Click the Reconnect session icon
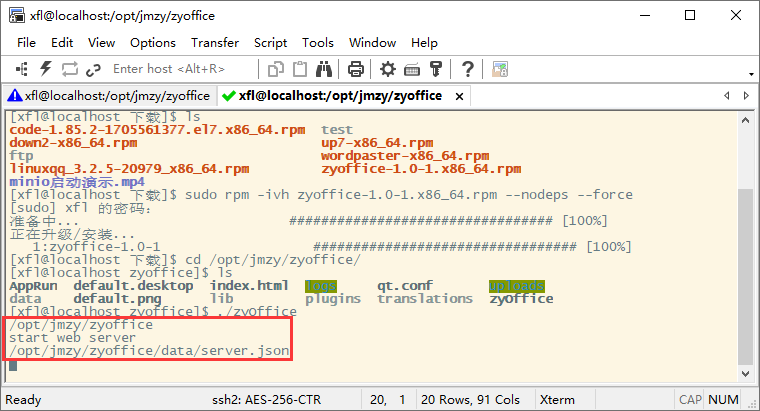Screen dimensions: 760x411 (x=70, y=69)
